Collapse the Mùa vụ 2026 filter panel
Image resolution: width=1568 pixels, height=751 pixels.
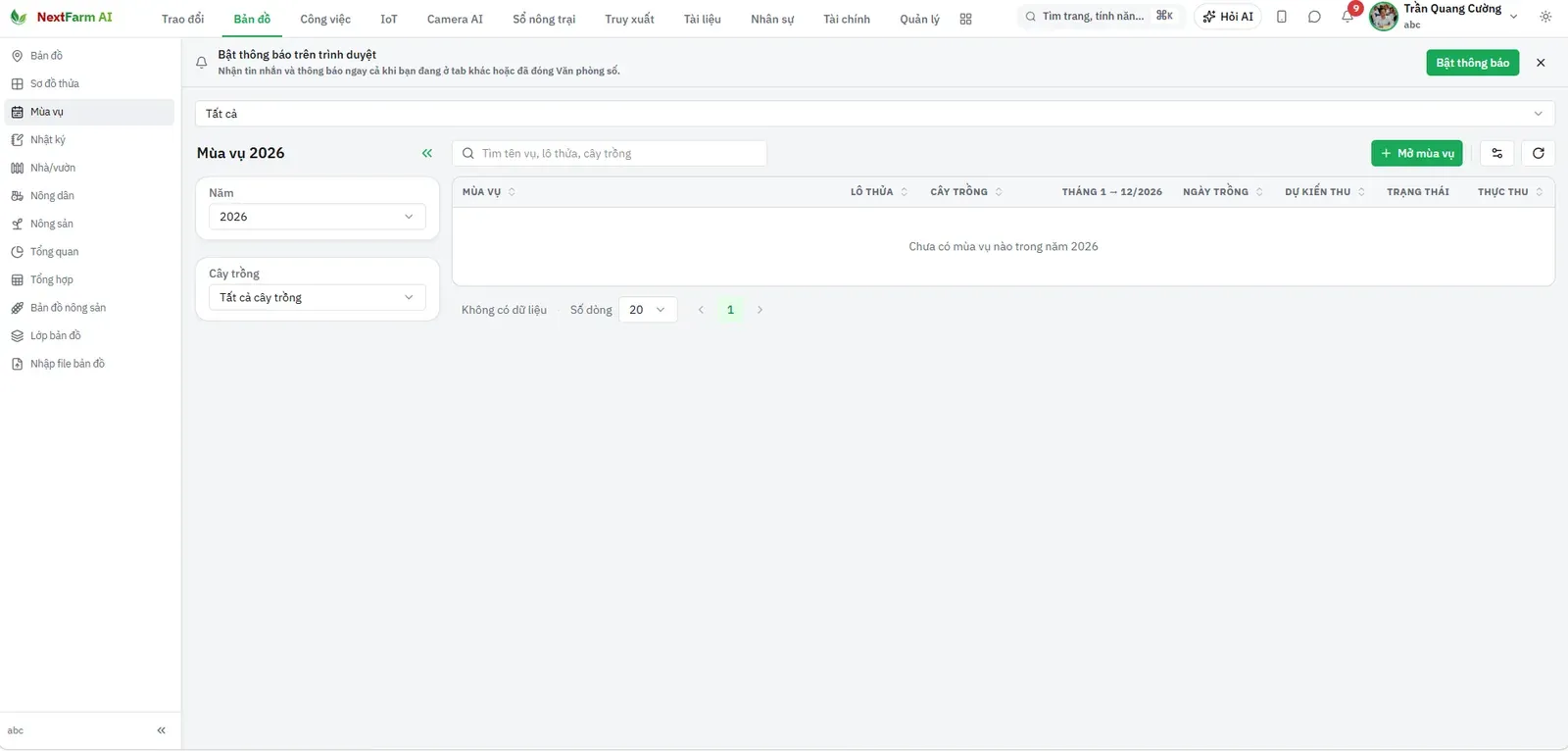[x=427, y=153]
